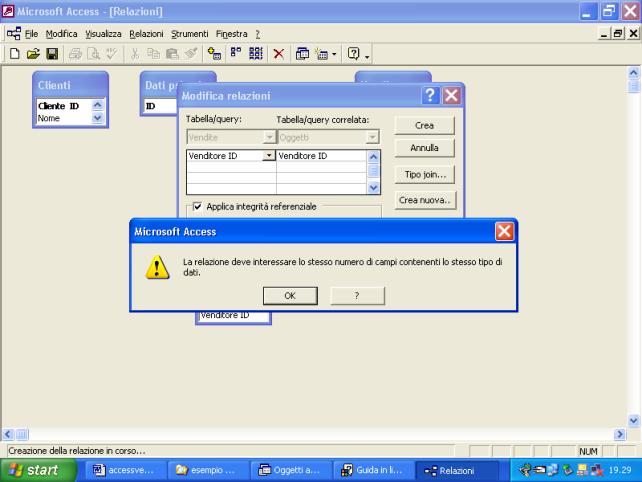
Task: Switch to esempio taskbar folder item
Action: [208, 470]
